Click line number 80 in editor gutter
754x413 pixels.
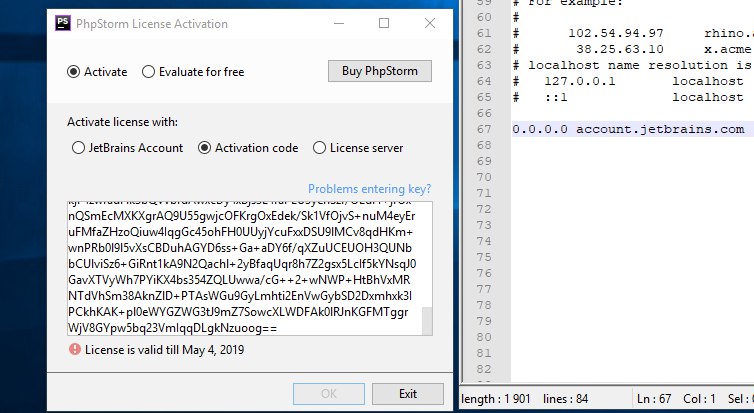tap(484, 337)
